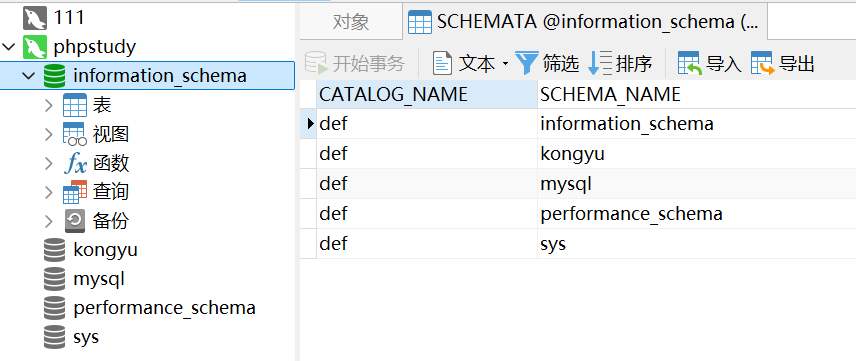Click the 导出 export button label
This screenshot has height=361, width=856.
pos(796,64)
